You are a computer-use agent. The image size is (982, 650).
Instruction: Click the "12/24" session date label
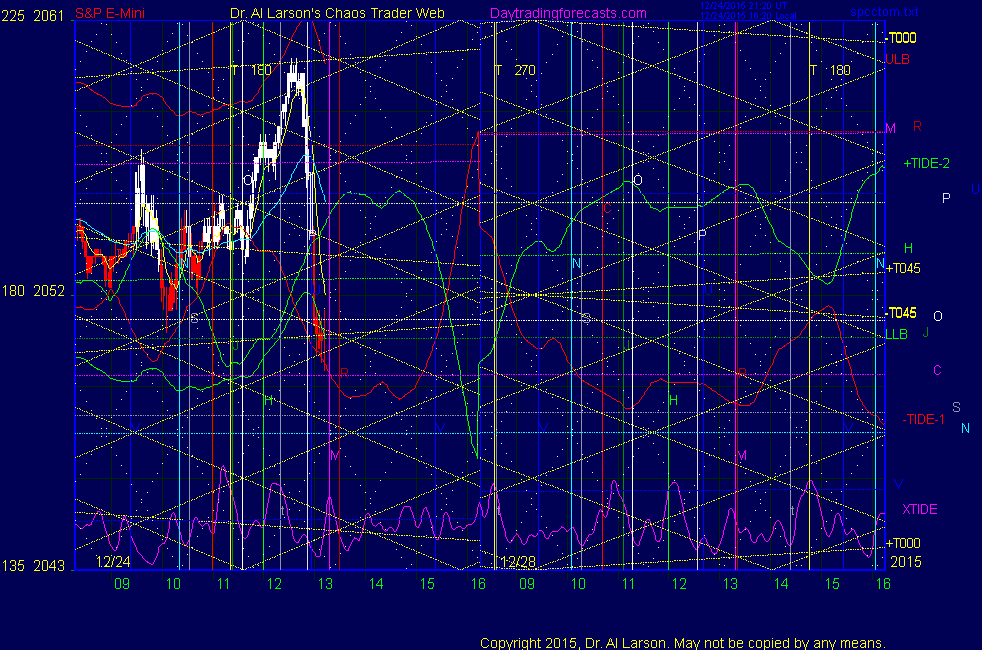113,562
